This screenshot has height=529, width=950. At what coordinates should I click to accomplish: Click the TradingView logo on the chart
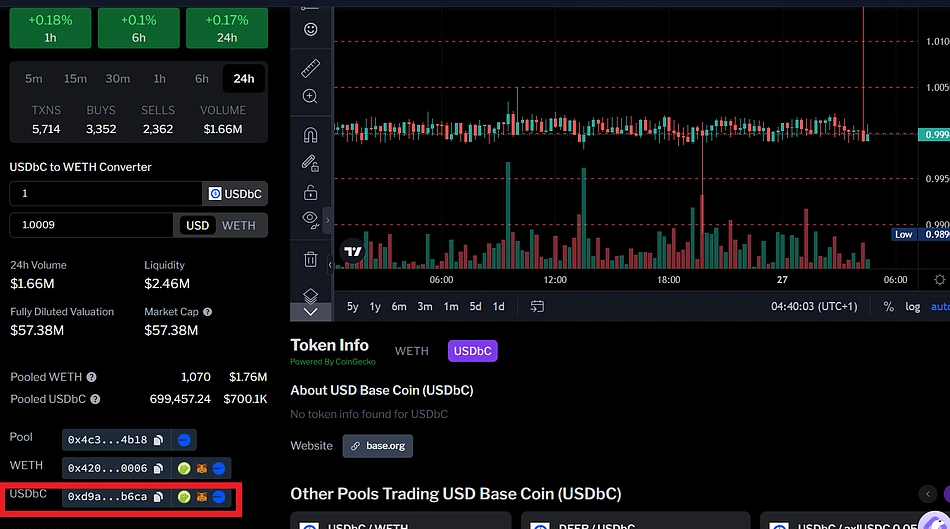pyautogui.click(x=353, y=251)
